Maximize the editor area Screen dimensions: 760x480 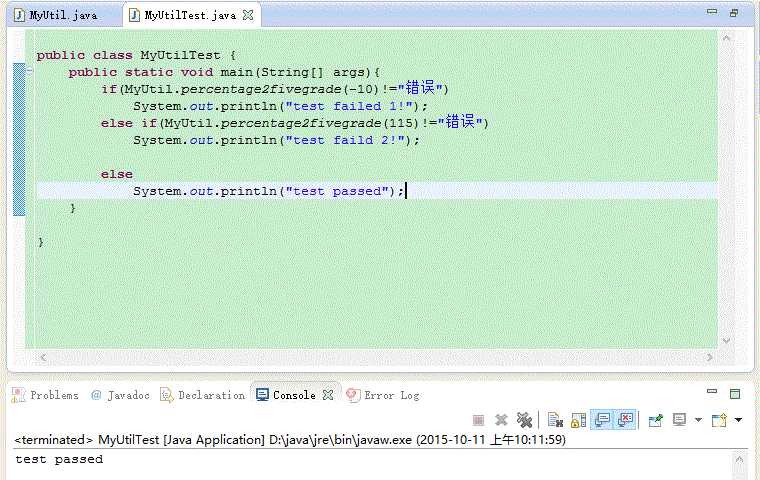coord(734,13)
